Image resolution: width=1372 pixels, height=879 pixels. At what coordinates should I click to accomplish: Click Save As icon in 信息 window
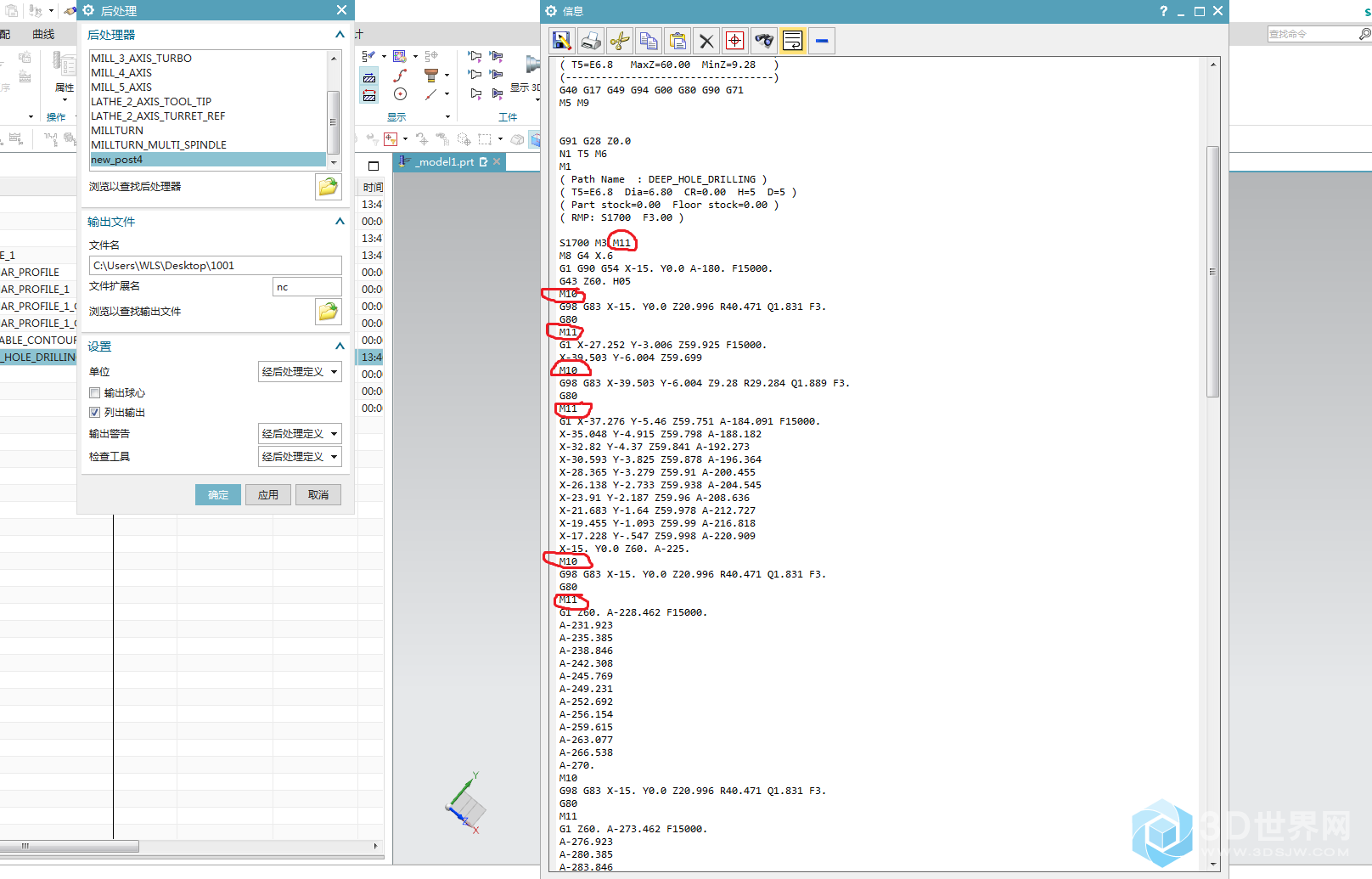tap(562, 41)
